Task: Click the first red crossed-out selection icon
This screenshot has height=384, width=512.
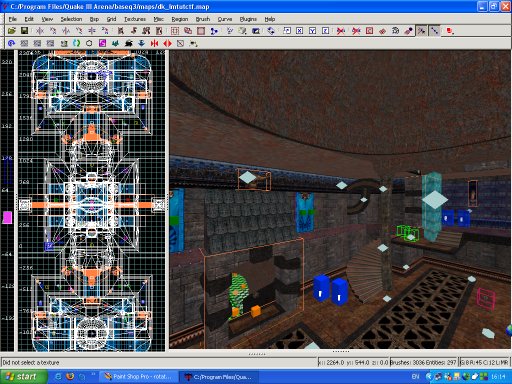Action: (341, 31)
